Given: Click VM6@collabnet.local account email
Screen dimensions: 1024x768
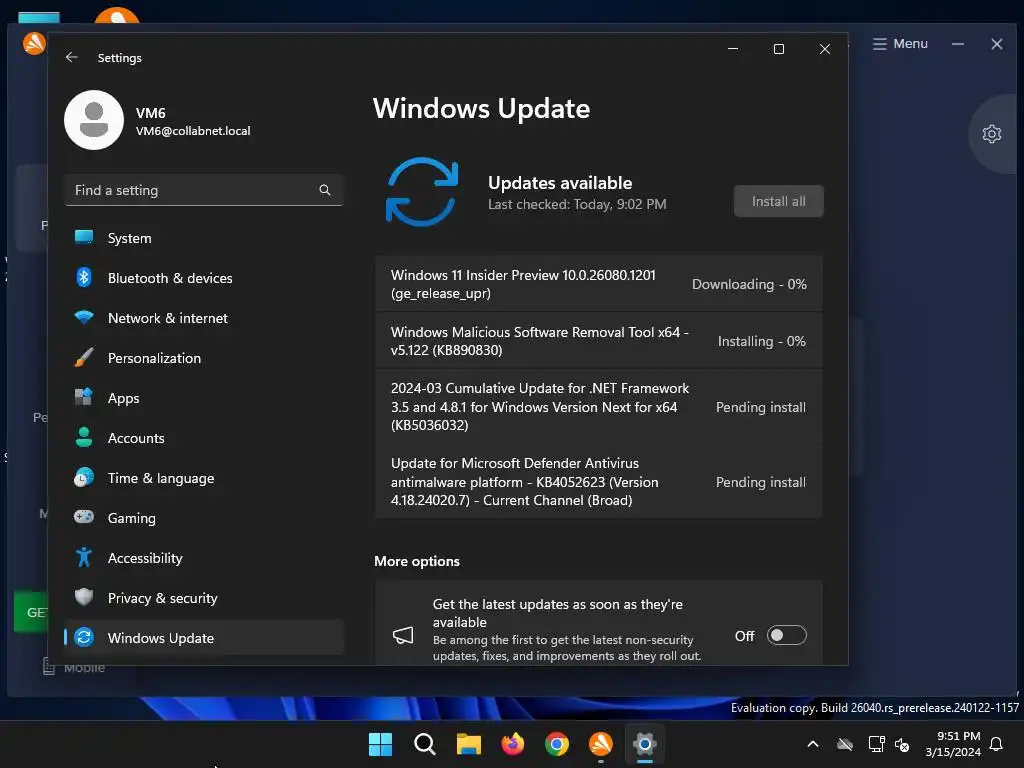Looking at the screenshot, I should tap(193, 131).
